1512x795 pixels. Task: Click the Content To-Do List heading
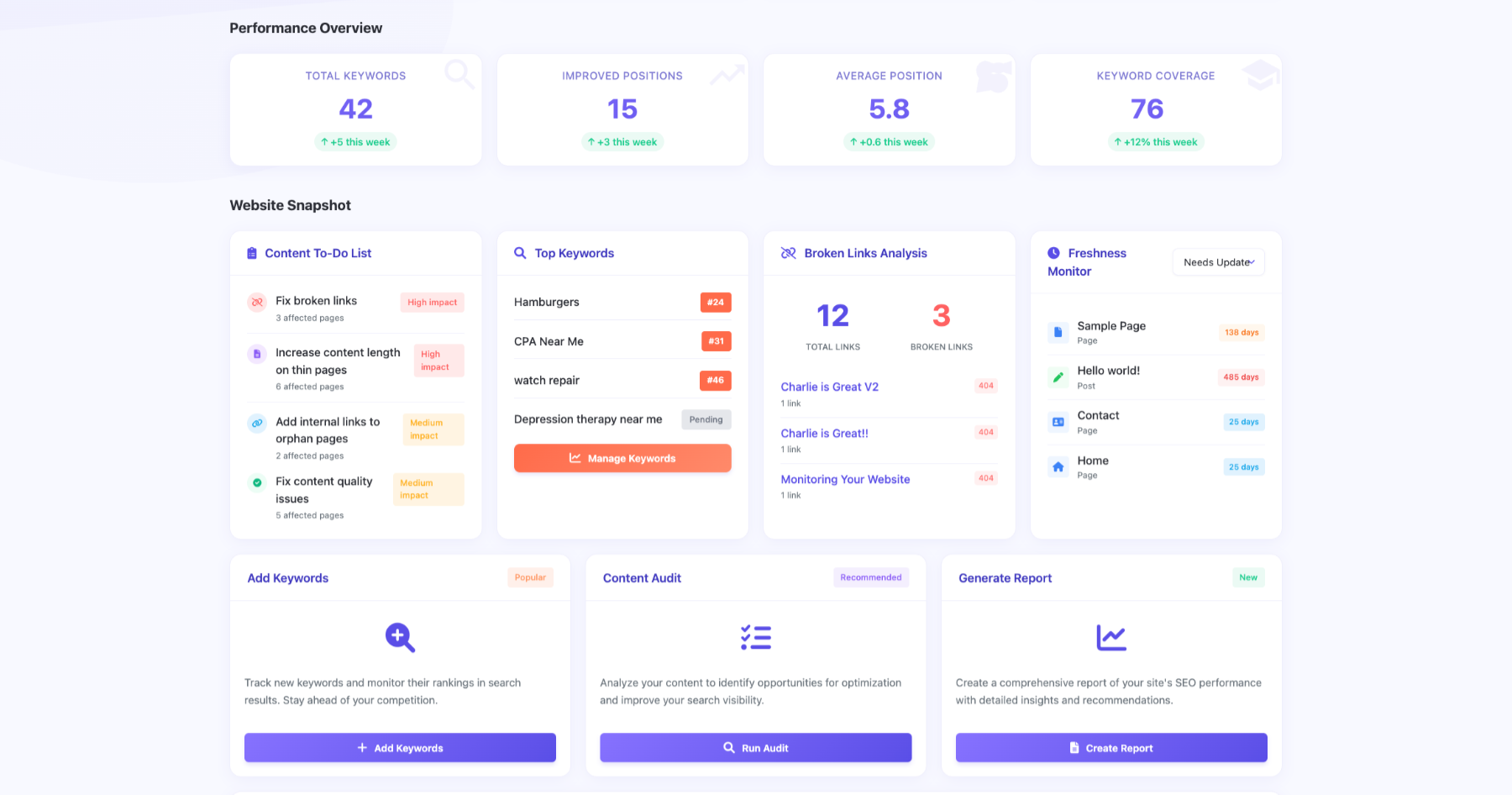tap(318, 253)
